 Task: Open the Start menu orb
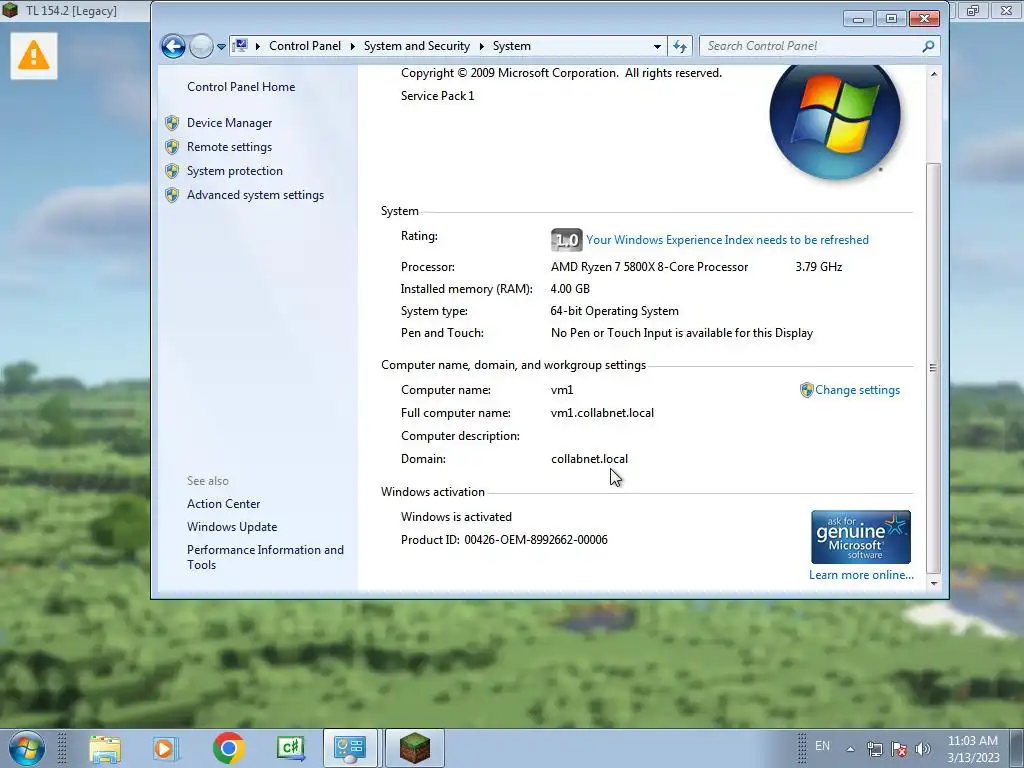[27, 748]
